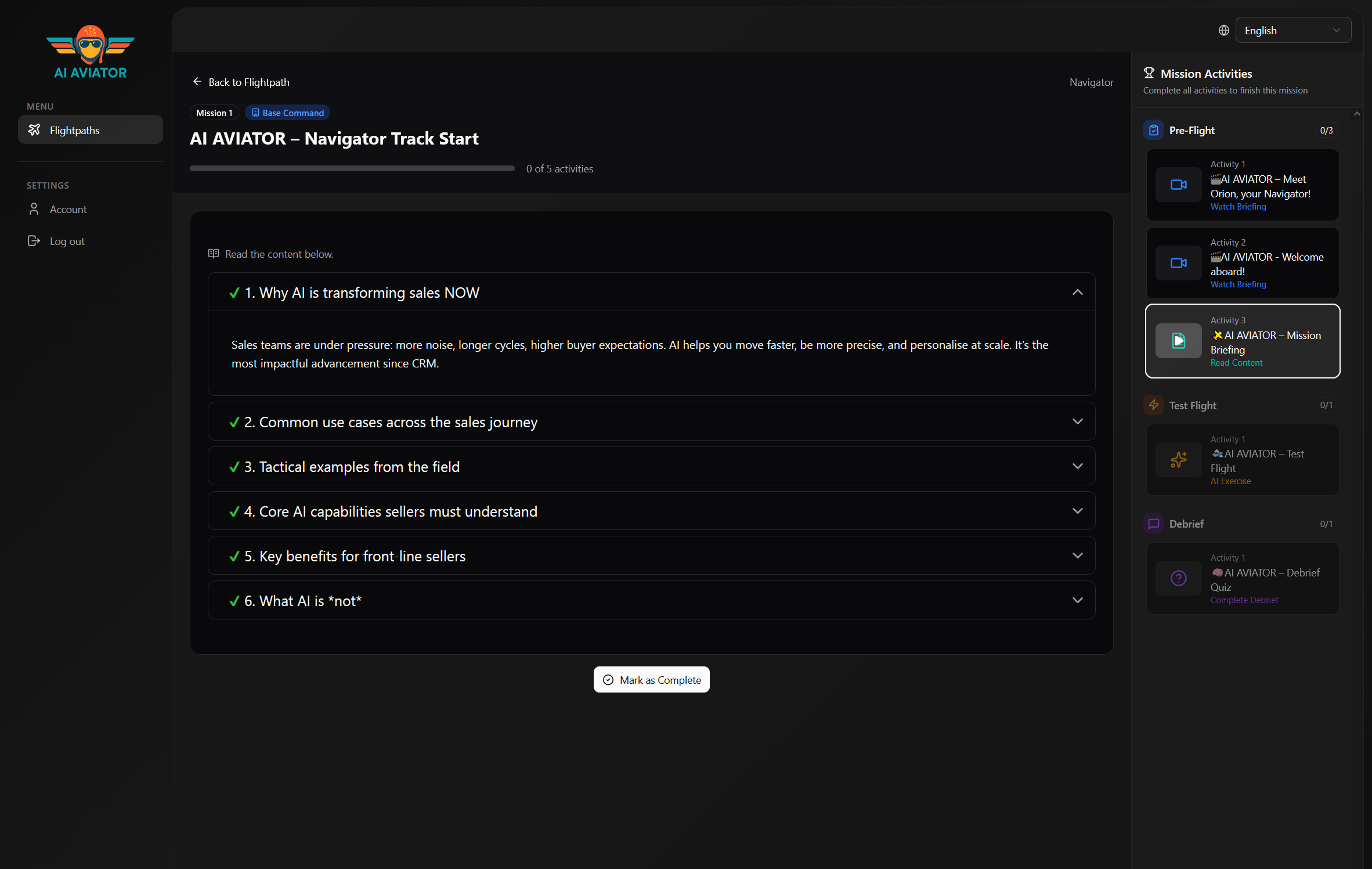Click the video icon for Welcome aboard activity
This screenshot has height=869, width=1372.
[x=1178, y=263]
